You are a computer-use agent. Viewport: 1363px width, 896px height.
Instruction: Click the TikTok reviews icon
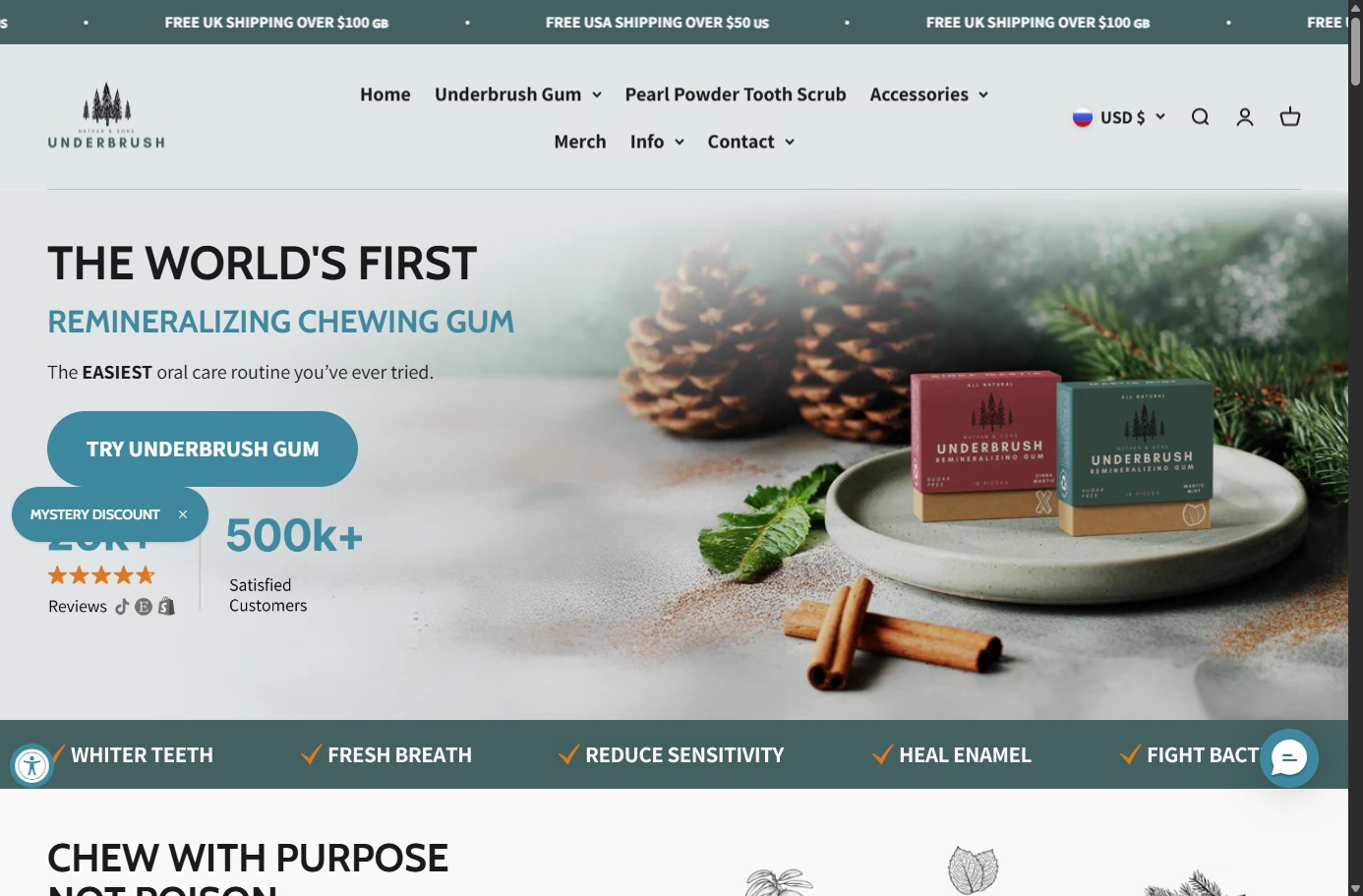122,607
